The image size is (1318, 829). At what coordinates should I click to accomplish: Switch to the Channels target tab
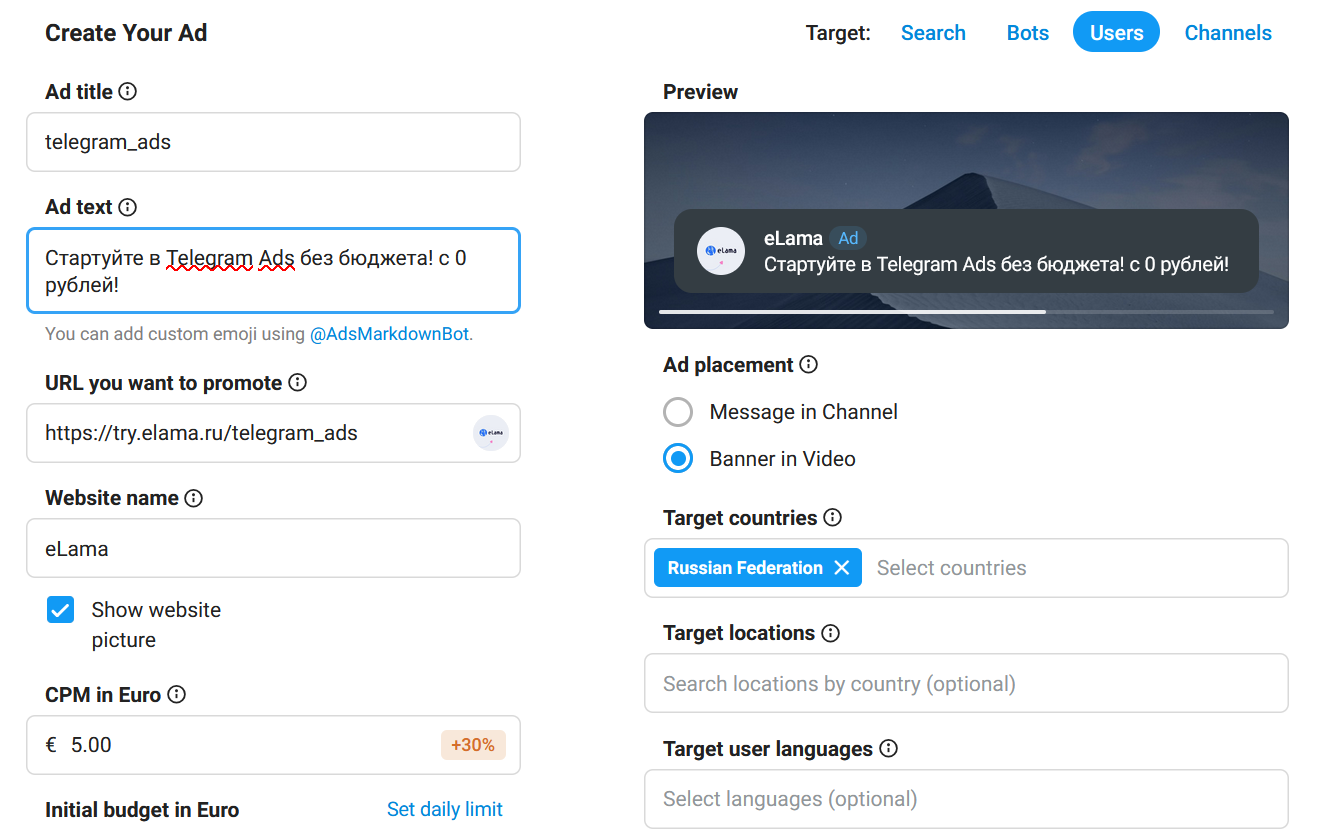tap(1227, 33)
